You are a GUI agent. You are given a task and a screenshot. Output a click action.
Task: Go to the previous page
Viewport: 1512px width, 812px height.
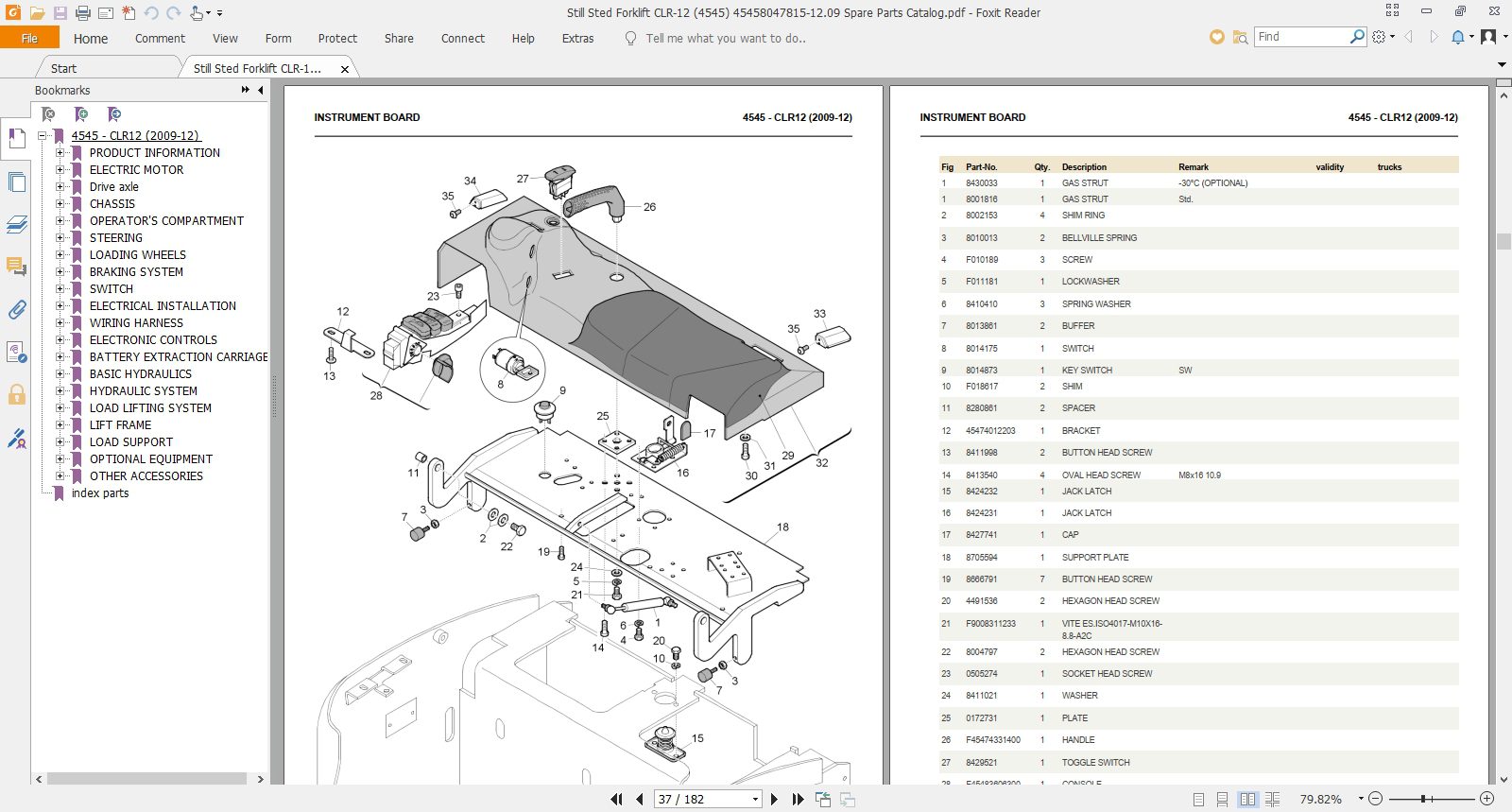[x=639, y=799]
